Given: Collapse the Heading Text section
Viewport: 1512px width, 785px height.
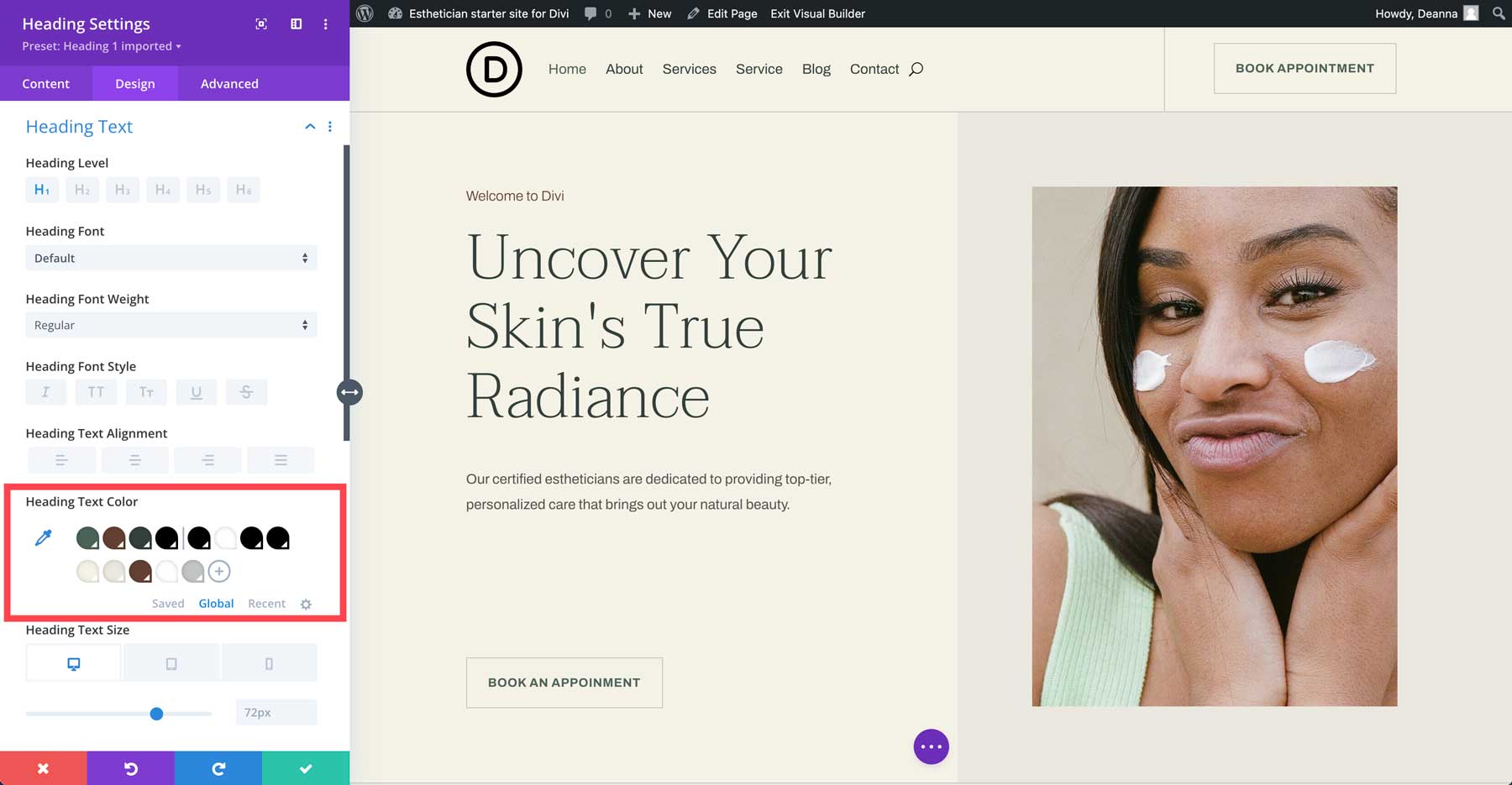Looking at the screenshot, I should [309, 126].
